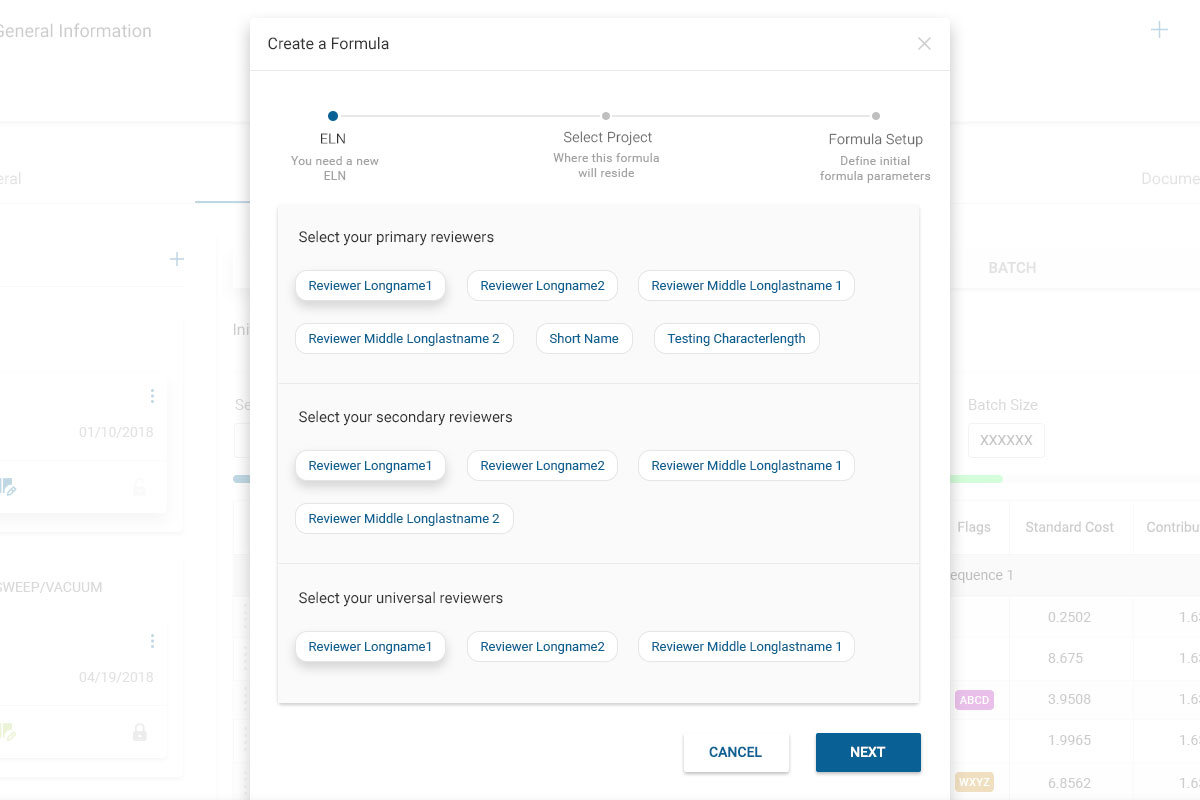Click the NEXT button
The height and width of the screenshot is (800, 1200).
(868, 752)
